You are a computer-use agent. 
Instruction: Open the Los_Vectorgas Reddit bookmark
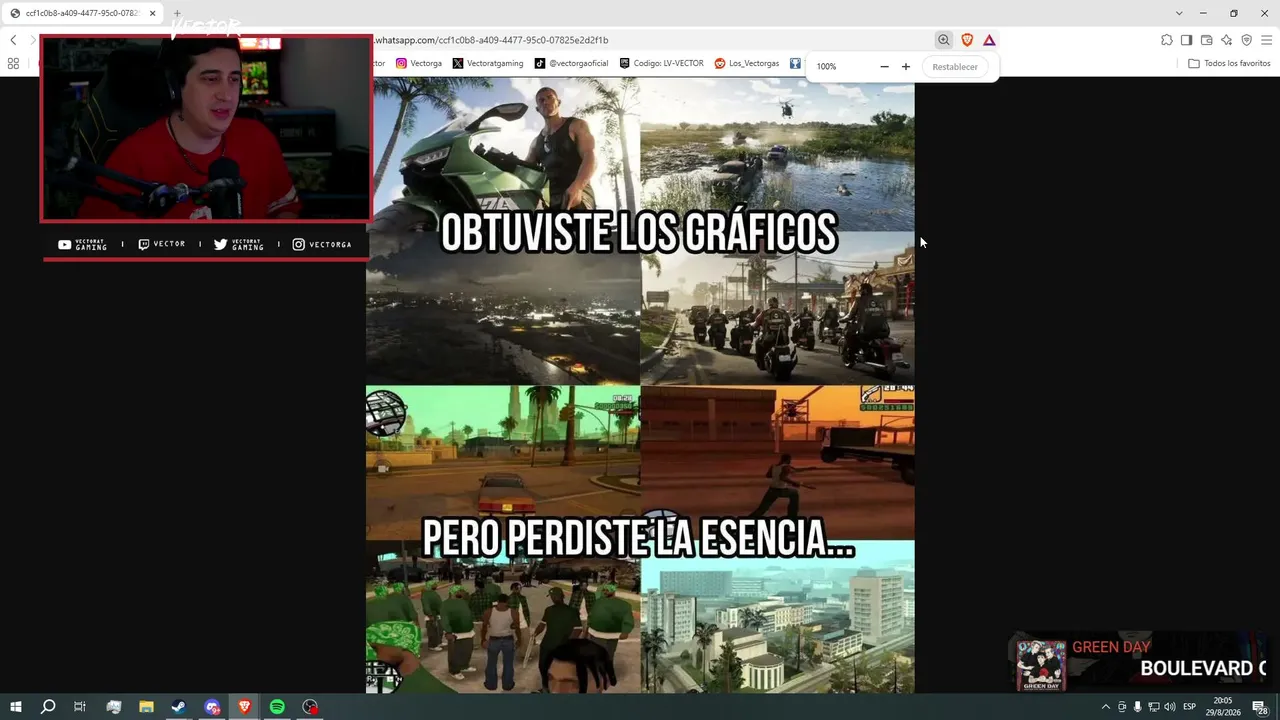point(747,63)
